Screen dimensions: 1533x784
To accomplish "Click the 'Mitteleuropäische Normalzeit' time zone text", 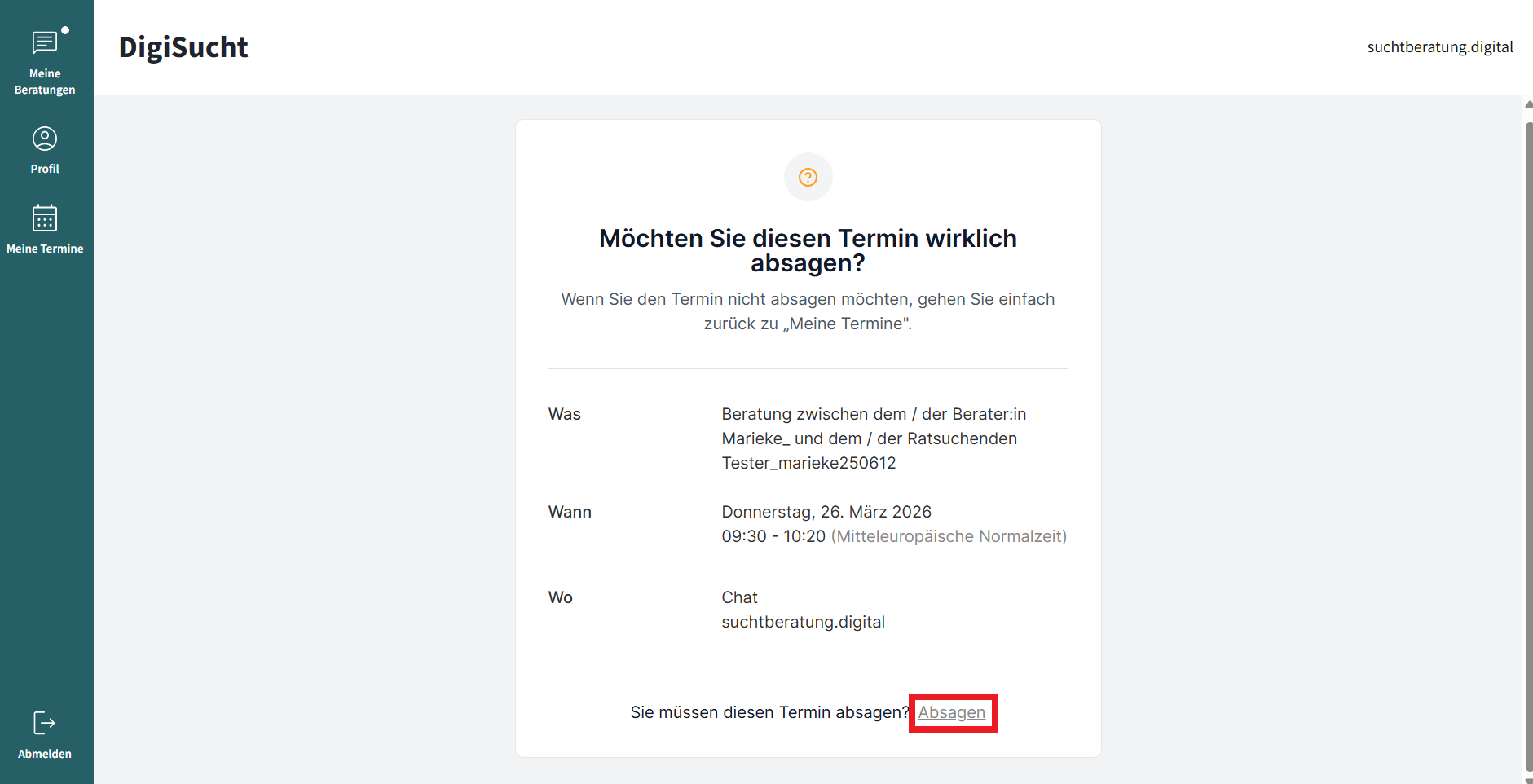I will coord(949,536).
